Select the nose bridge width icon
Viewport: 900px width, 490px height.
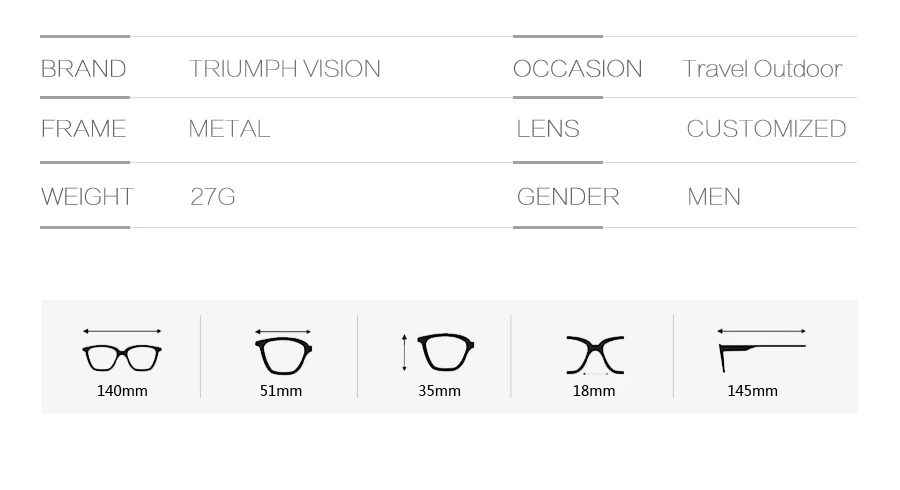tap(595, 355)
